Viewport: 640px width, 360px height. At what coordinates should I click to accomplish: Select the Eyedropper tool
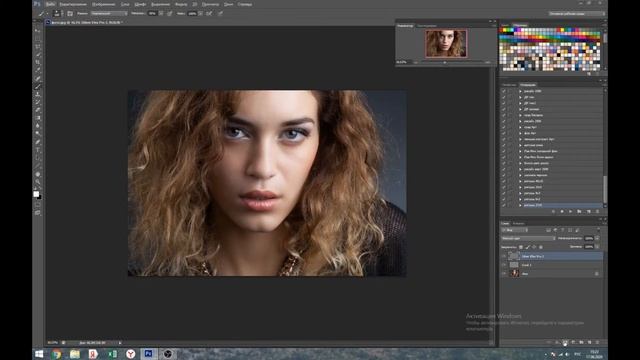pyautogui.click(x=38, y=70)
